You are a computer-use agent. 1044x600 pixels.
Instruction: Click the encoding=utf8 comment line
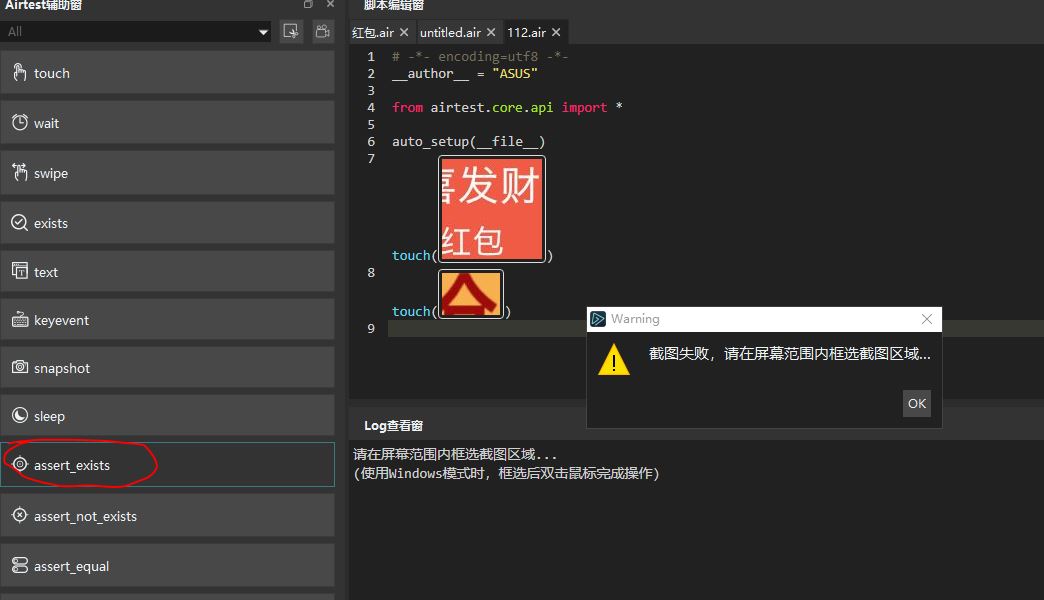pyautogui.click(x=479, y=57)
